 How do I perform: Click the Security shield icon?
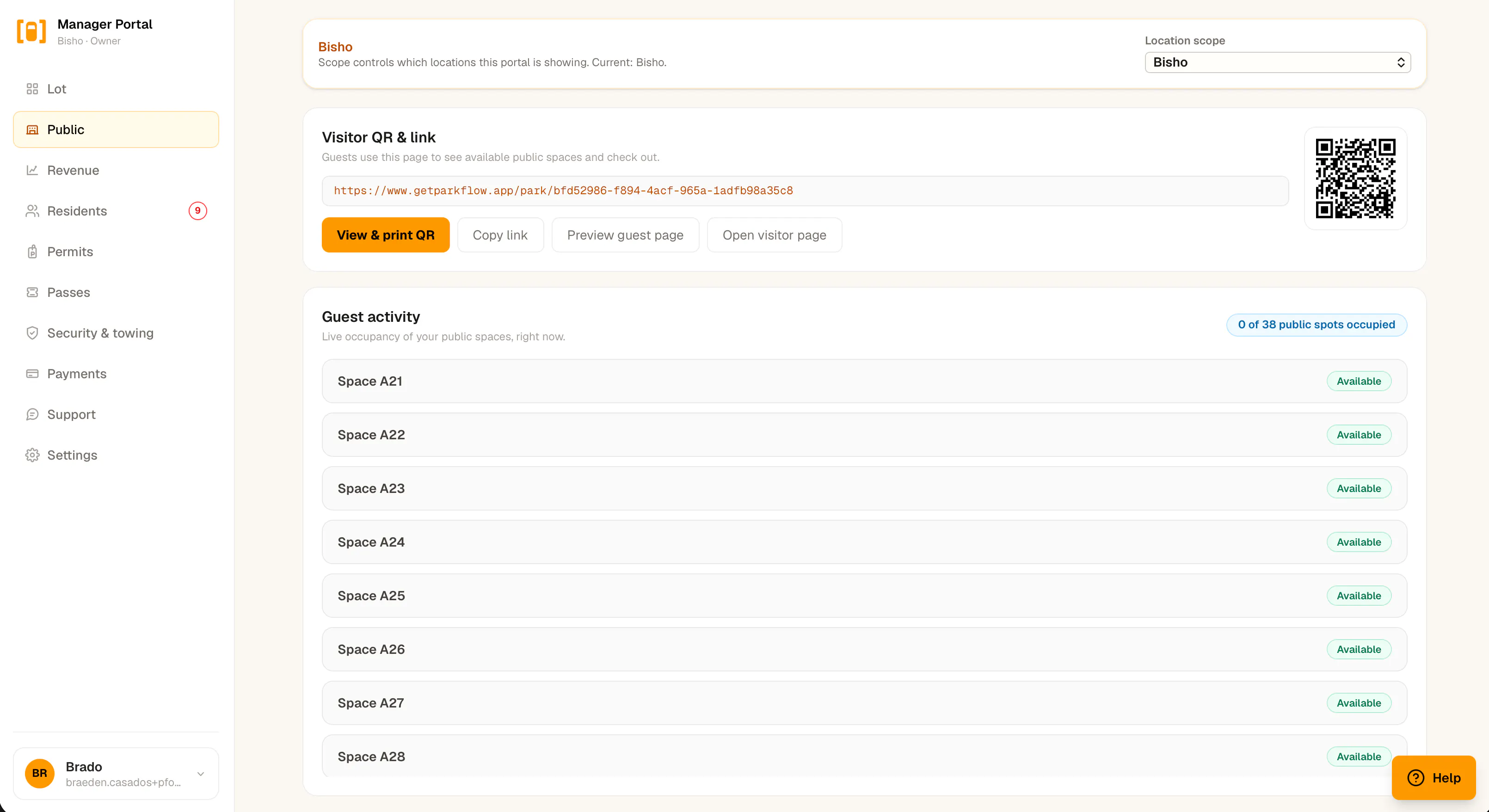[32, 333]
